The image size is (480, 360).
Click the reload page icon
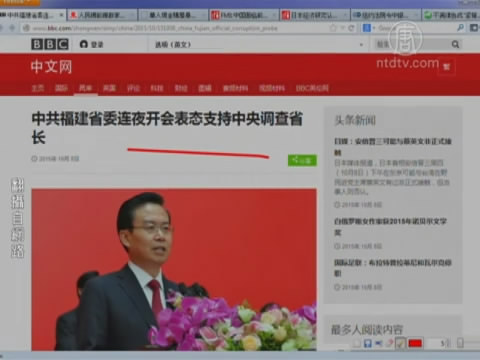coord(351,28)
